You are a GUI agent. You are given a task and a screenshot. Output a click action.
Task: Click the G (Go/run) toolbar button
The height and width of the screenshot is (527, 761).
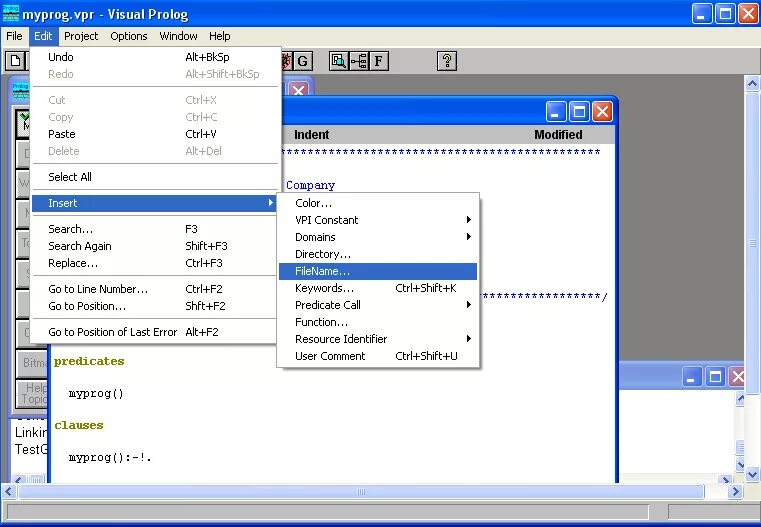tap(302, 61)
